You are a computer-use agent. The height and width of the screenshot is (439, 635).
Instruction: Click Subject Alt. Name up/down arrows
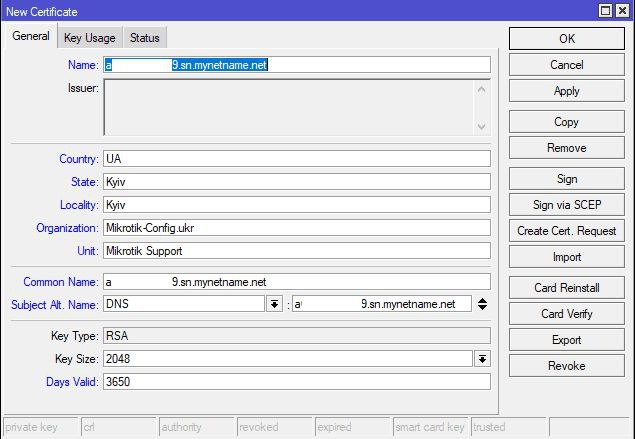[x=482, y=304]
